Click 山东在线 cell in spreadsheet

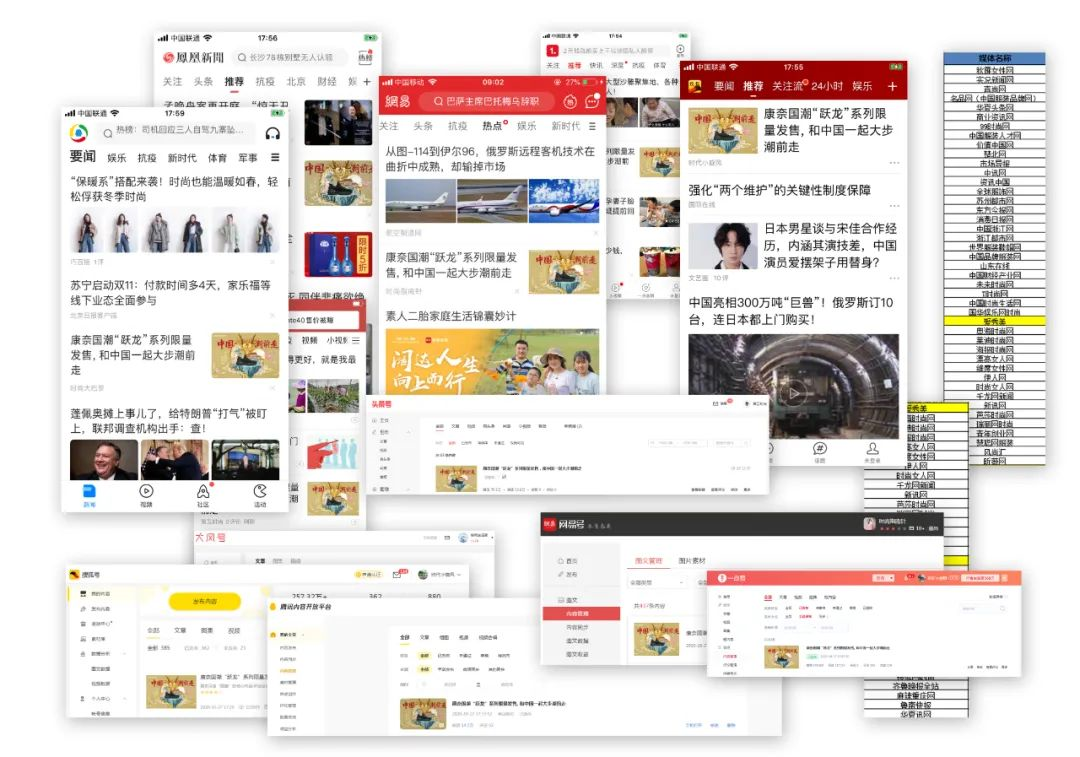click(995, 265)
